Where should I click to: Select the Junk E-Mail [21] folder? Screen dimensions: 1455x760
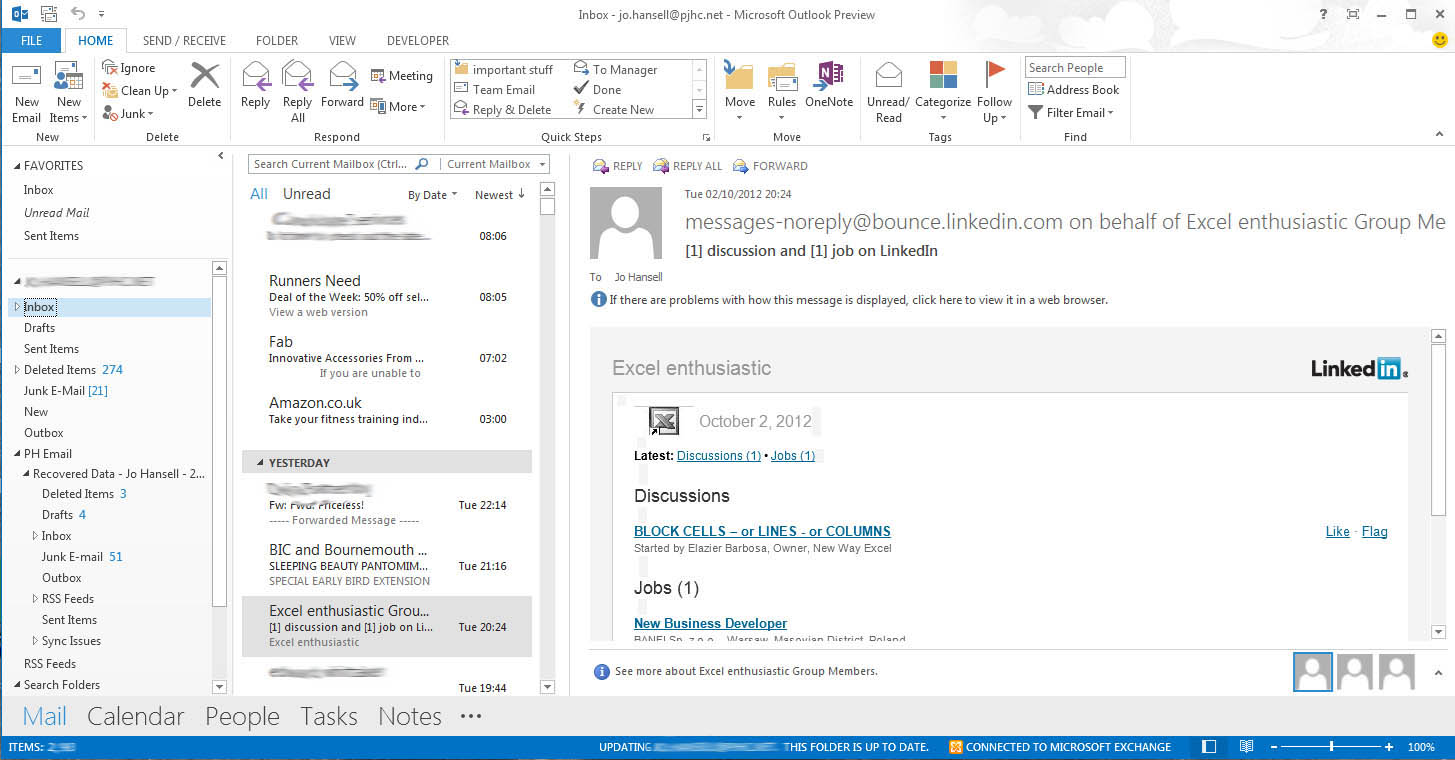pos(66,391)
